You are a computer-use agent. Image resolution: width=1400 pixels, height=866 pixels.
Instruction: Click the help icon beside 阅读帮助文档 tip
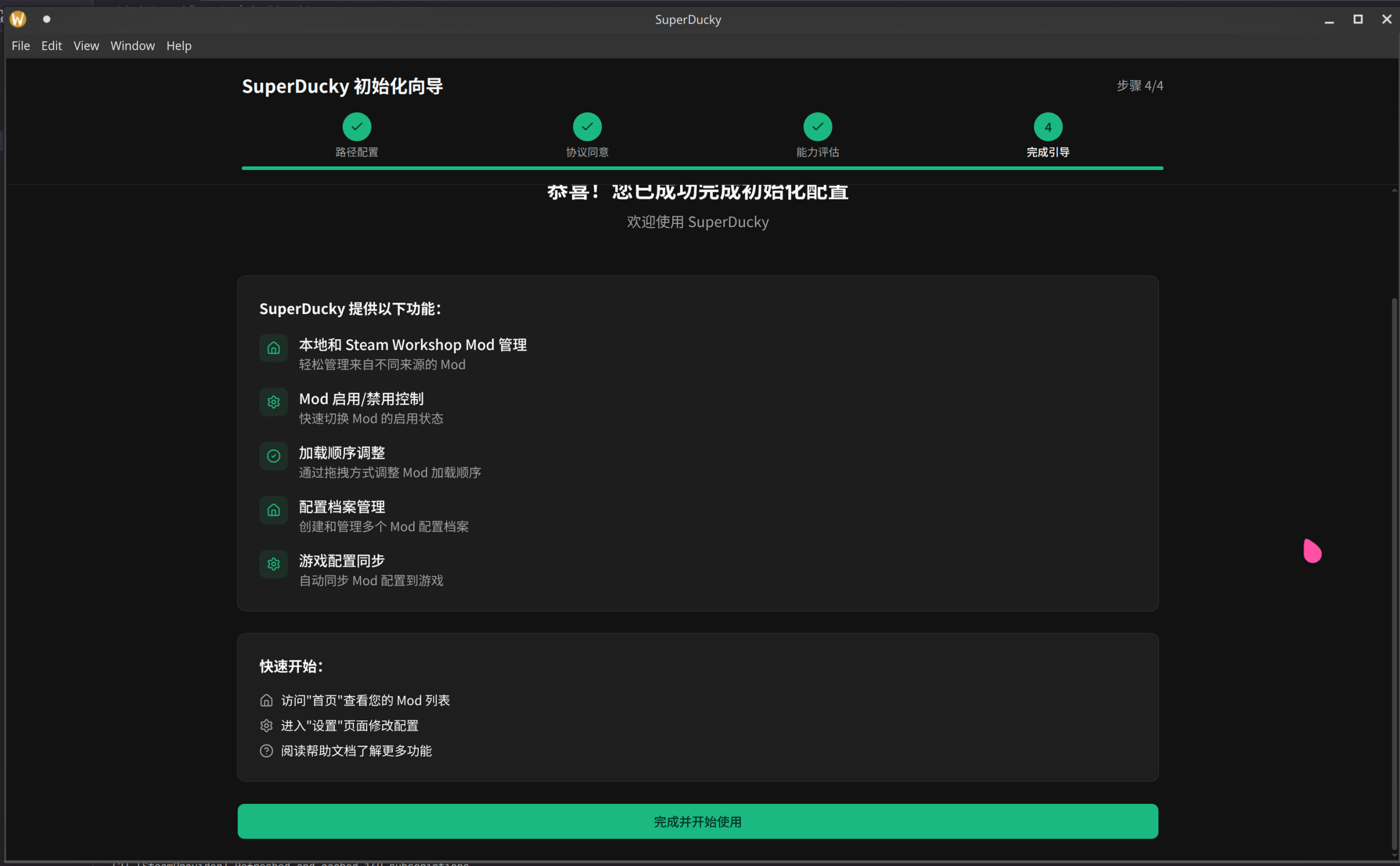click(x=266, y=751)
